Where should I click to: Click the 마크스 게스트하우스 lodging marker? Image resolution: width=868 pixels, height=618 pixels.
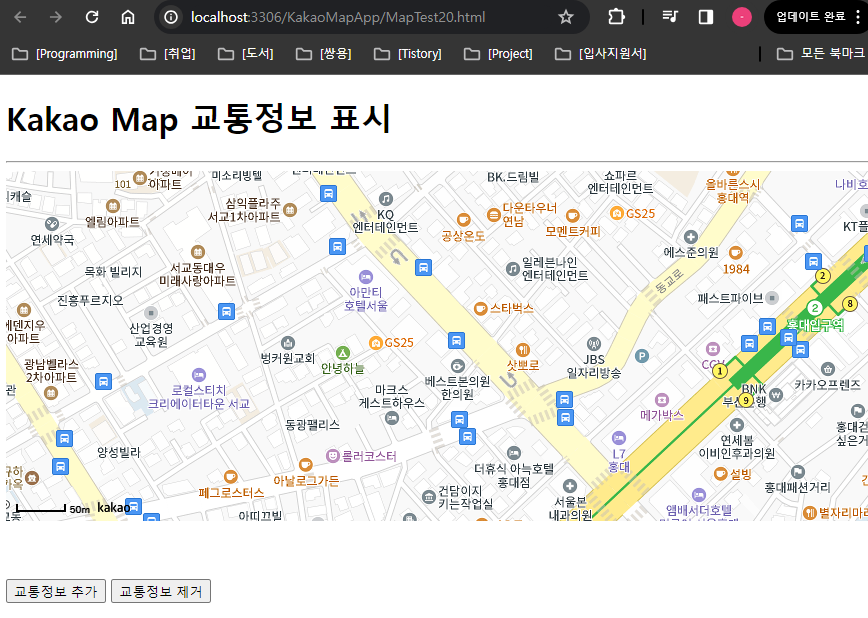click(x=391, y=418)
